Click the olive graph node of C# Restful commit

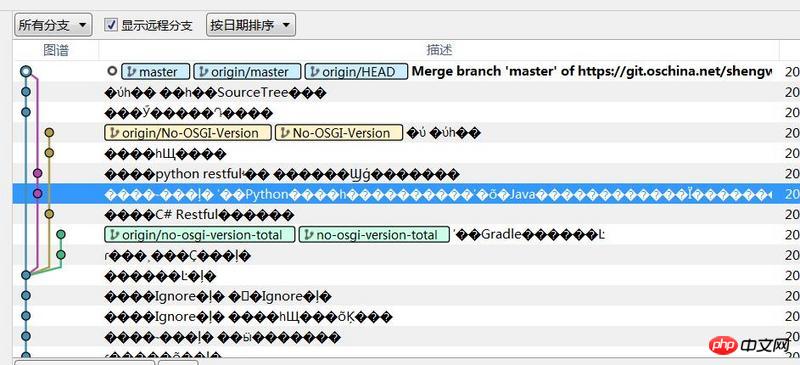point(49,214)
